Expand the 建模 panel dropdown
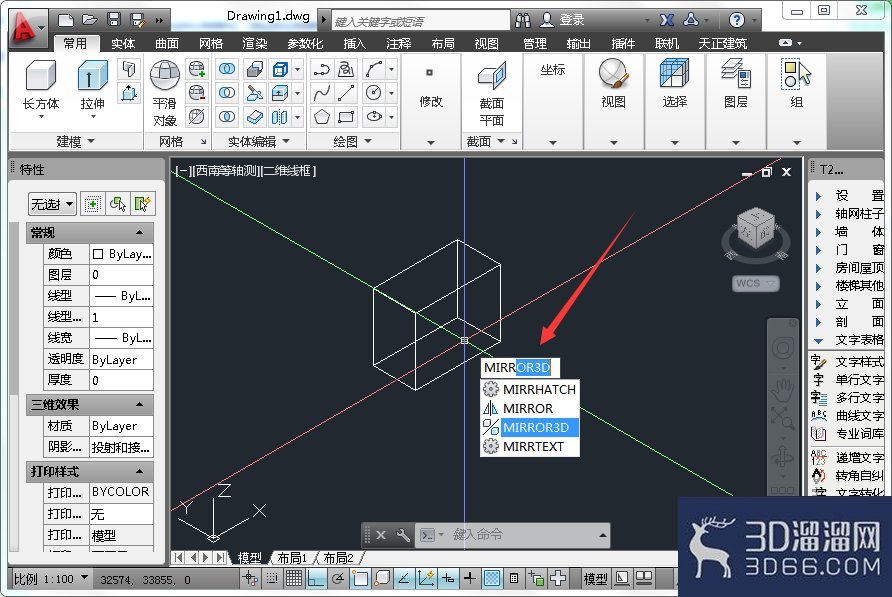Image resolution: width=892 pixels, height=597 pixels. [75, 141]
